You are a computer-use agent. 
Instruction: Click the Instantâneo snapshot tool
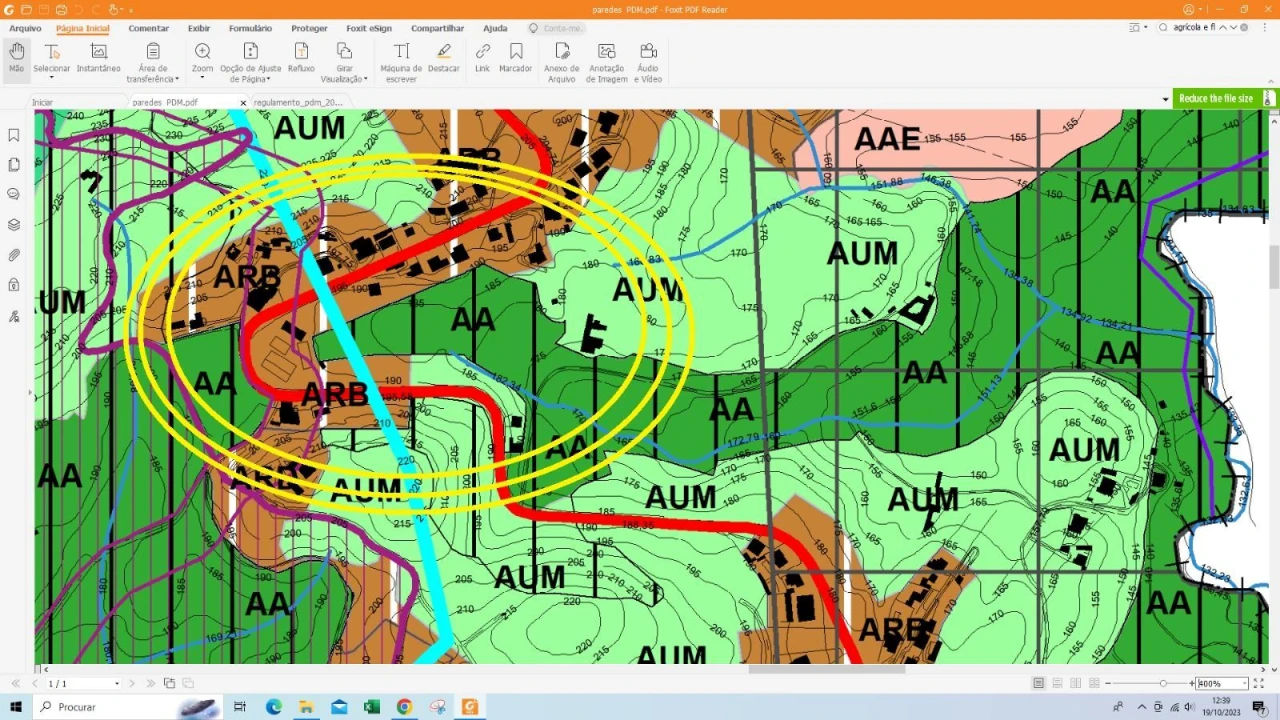coord(98,58)
